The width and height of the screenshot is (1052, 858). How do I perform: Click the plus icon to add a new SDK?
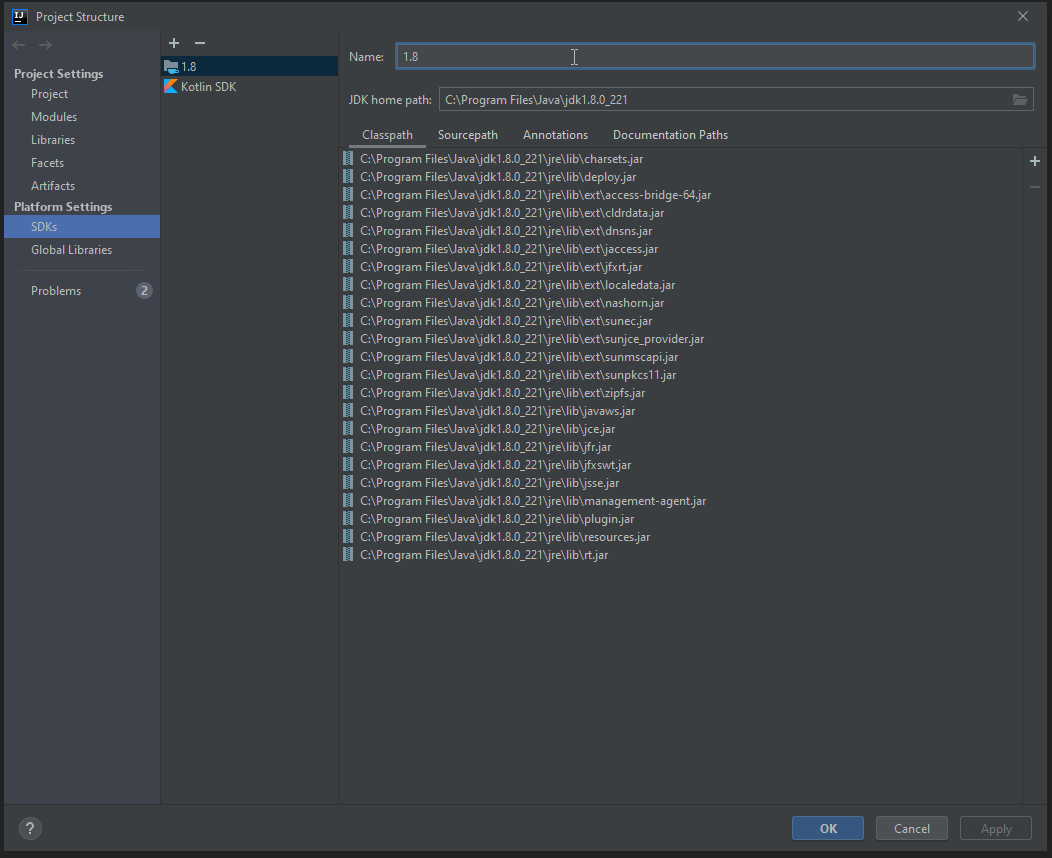point(173,43)
